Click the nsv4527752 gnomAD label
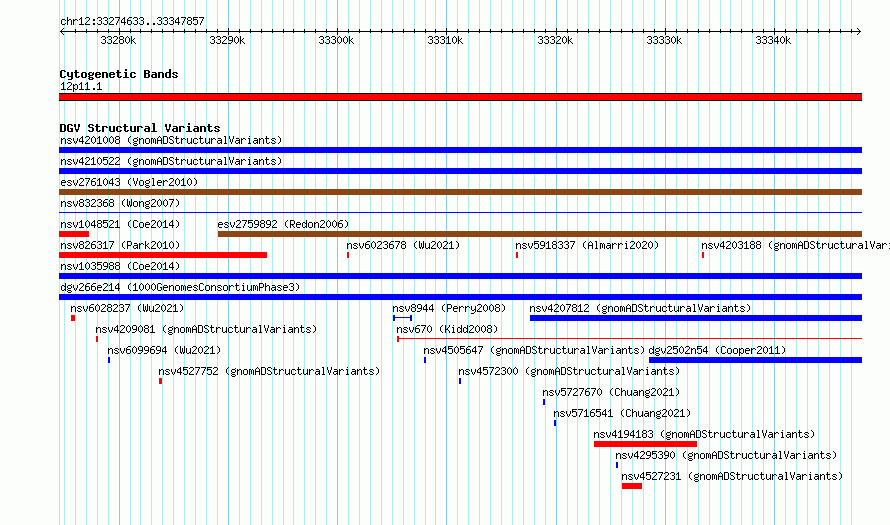890x525 pixels. (x=269, y=371)
